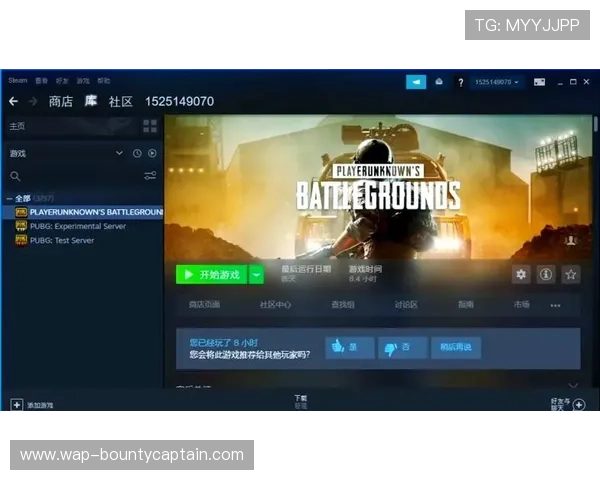Click the 否 recommend button

403,348
